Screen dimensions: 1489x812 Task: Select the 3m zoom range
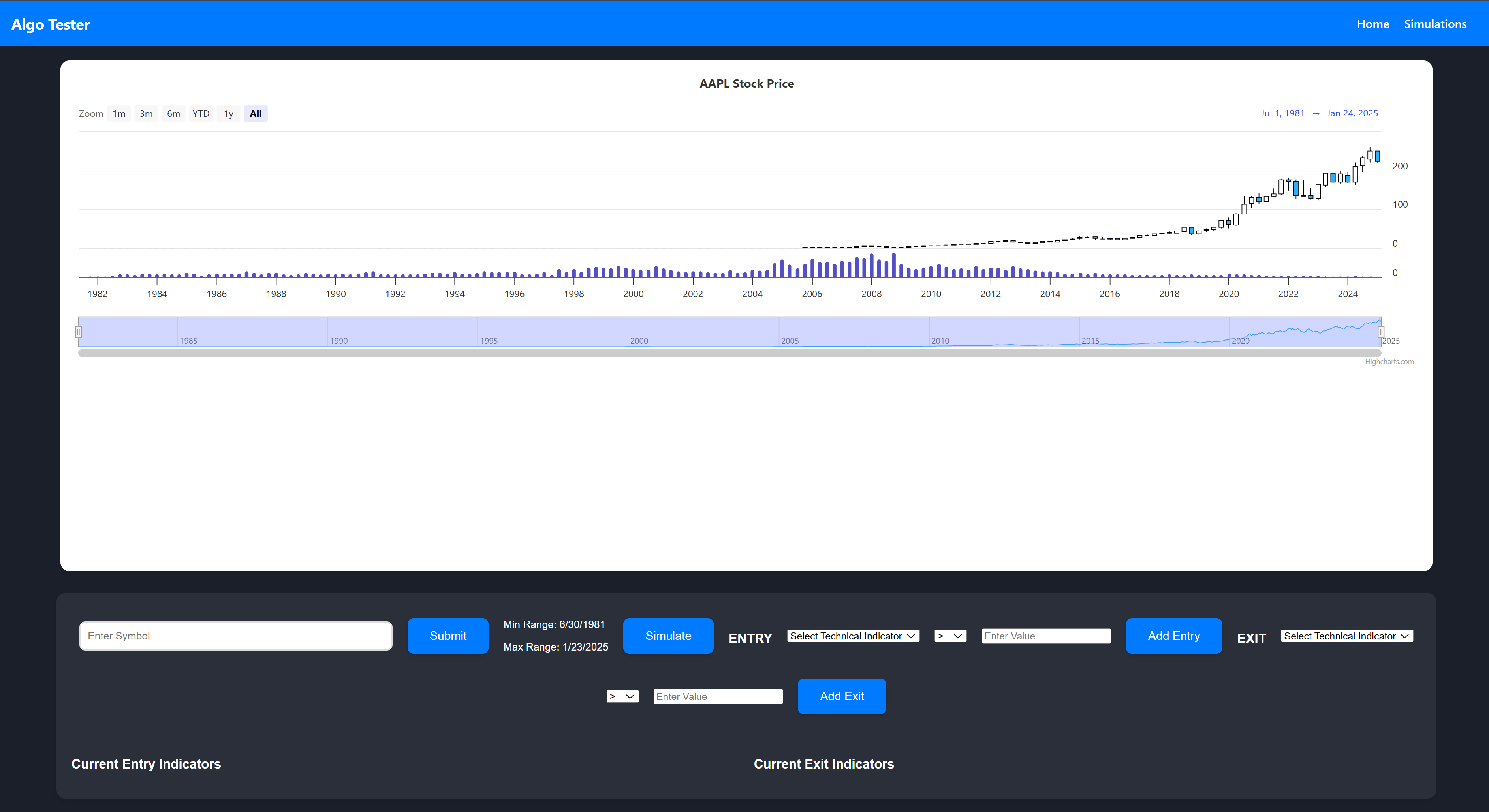click(x=146, y=114)
